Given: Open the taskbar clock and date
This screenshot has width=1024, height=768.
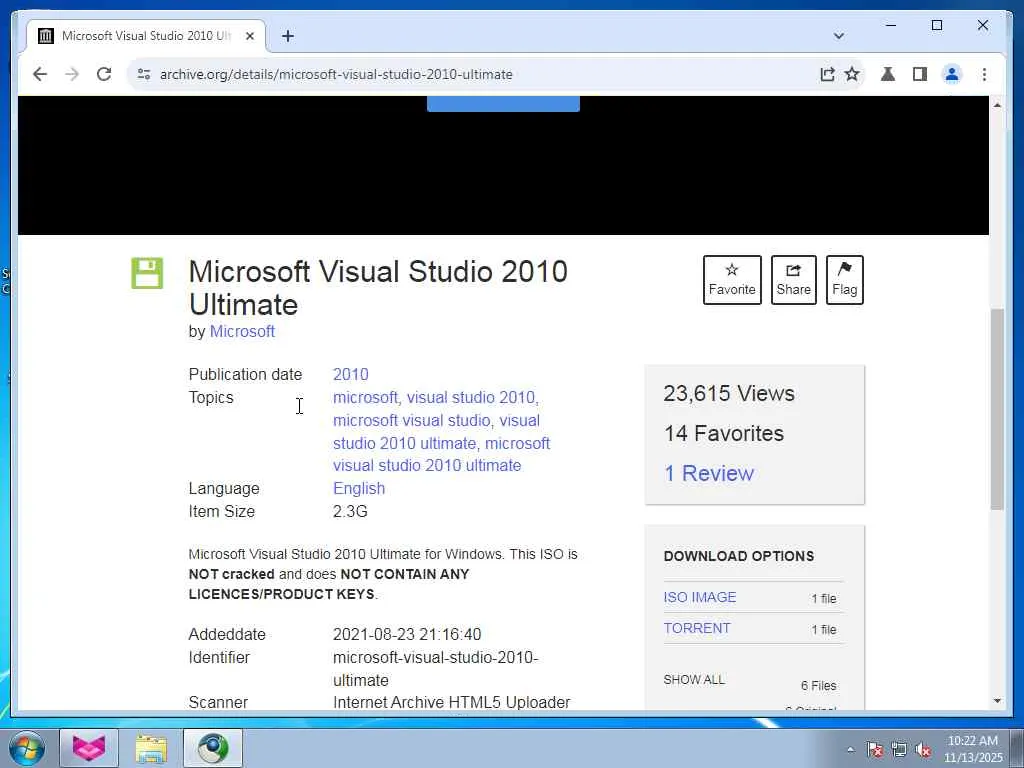Looking at the screenshot, I should pos(973,749).
